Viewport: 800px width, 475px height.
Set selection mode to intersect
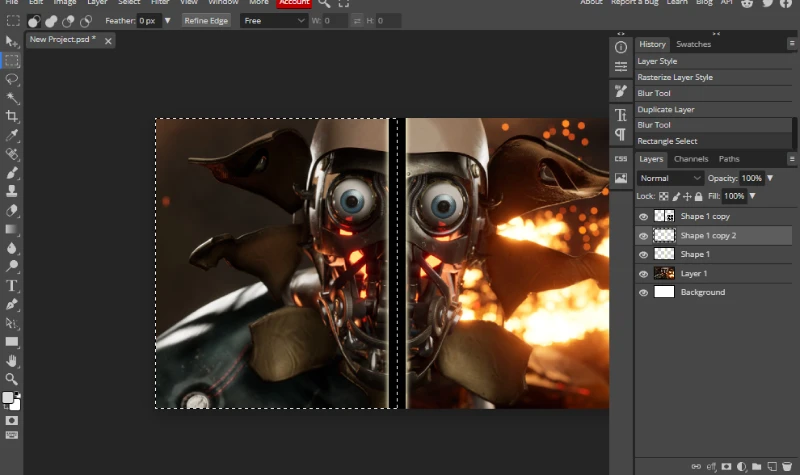[x=86, y=21]
